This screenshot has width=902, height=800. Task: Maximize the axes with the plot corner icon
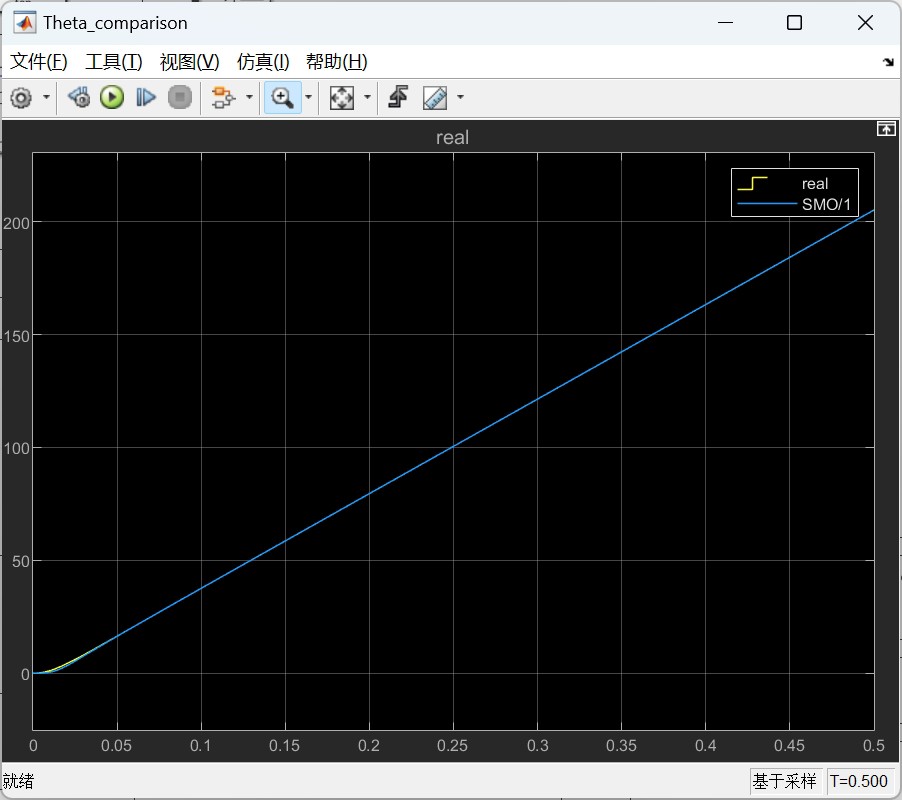886,129
